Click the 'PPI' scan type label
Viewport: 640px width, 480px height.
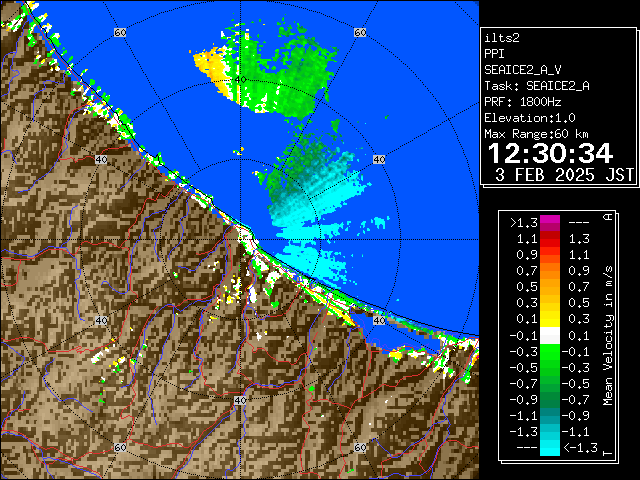click(494, 54)
